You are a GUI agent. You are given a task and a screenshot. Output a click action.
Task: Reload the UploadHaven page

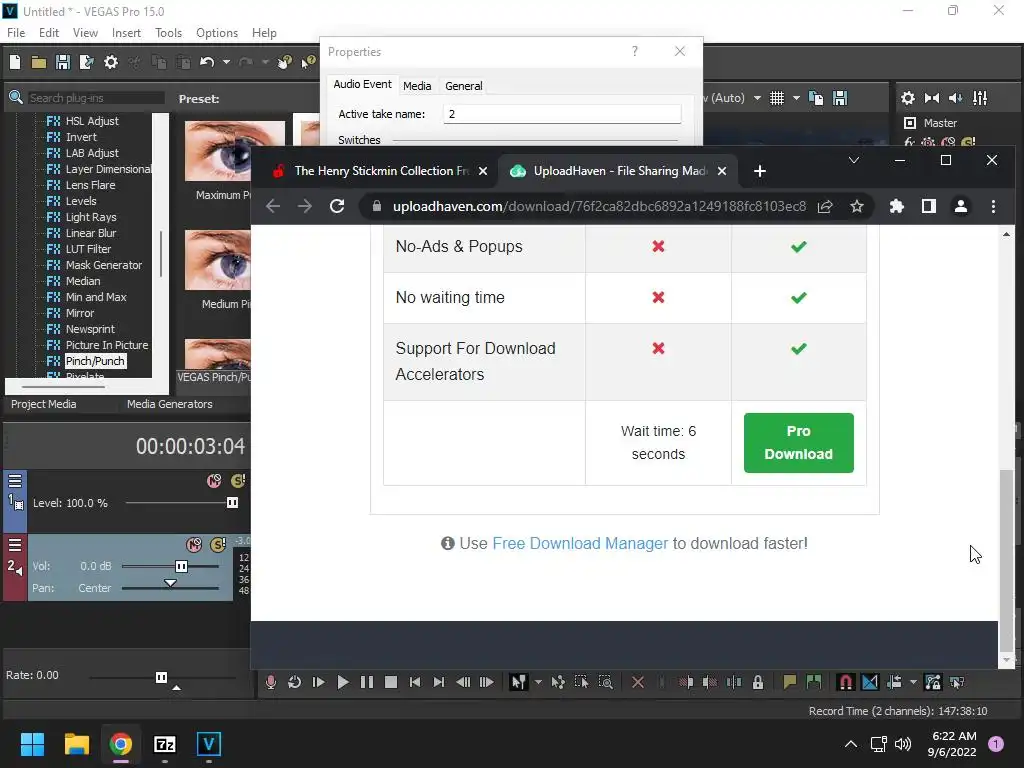(x=337, y=206)
